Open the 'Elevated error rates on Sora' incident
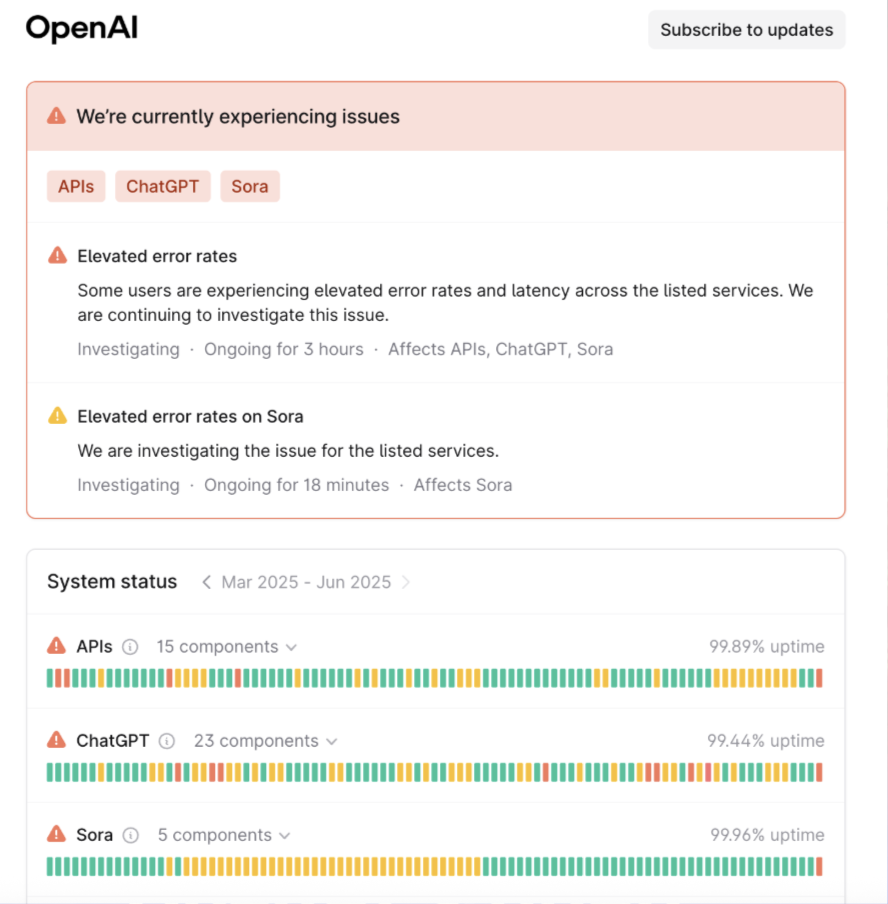The height and width of the screenshot is (904, 888). coord(190,416)
